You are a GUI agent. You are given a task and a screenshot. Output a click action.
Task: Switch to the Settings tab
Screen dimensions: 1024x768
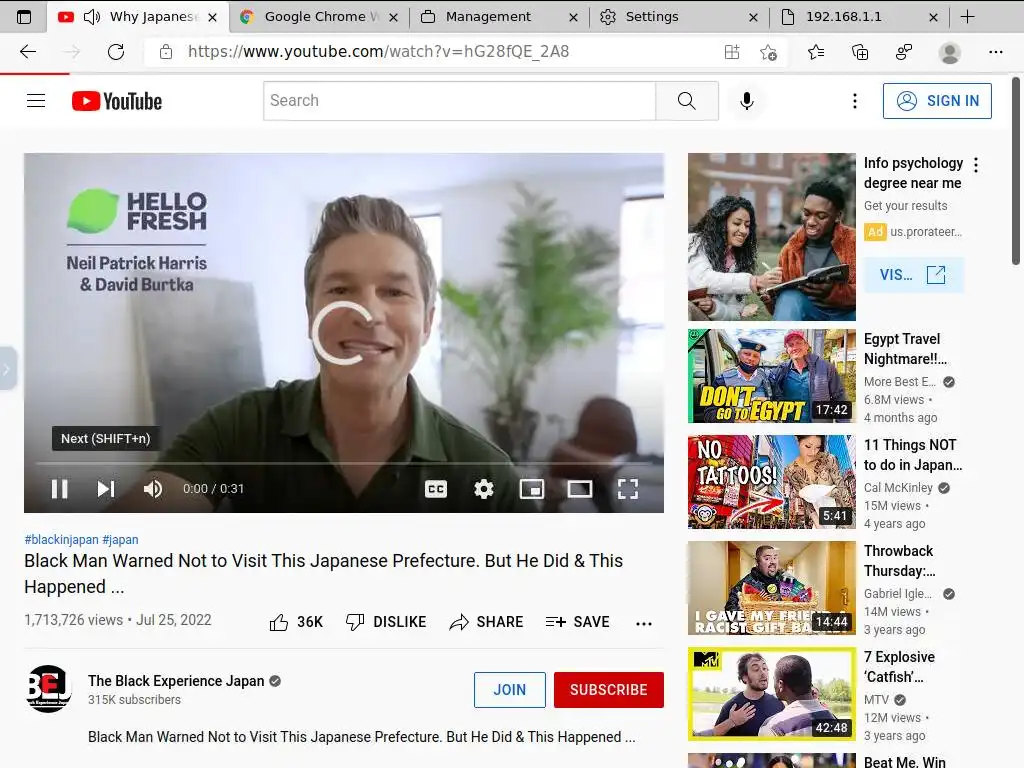(x=679, y=17)
